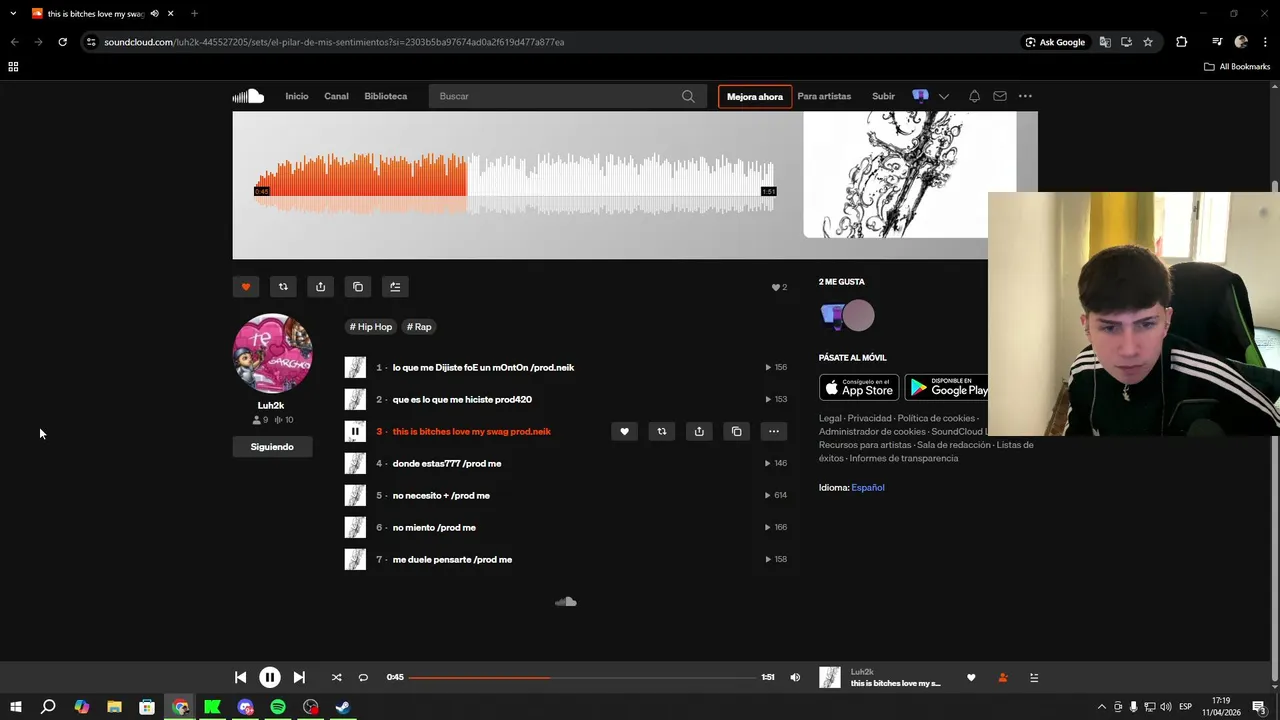The image size is (1280, 720).
Task: Add playlist to Next up queue
Action: point(395,287)
